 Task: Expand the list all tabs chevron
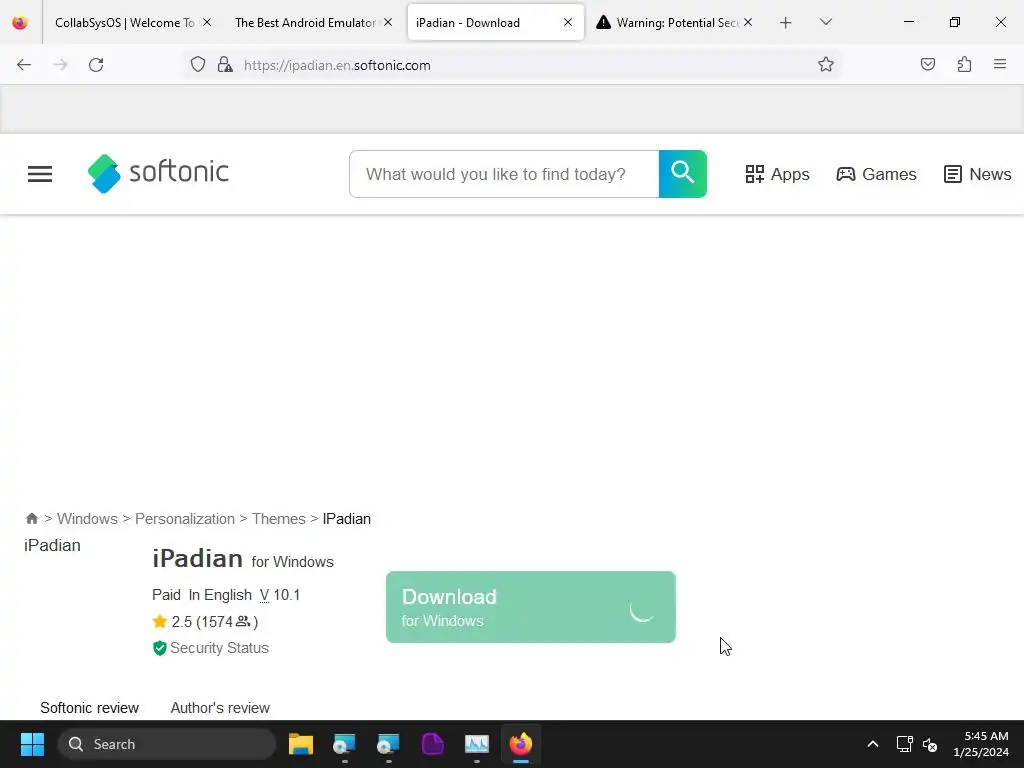[825, 22]
